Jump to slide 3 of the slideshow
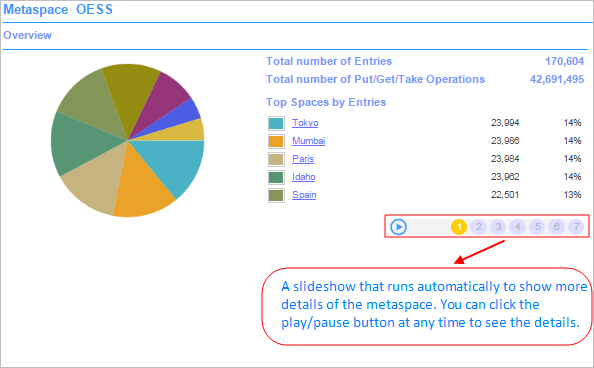The height and width of the screenshot is (368, 594). pyautogui.click(x=498, y=227)
